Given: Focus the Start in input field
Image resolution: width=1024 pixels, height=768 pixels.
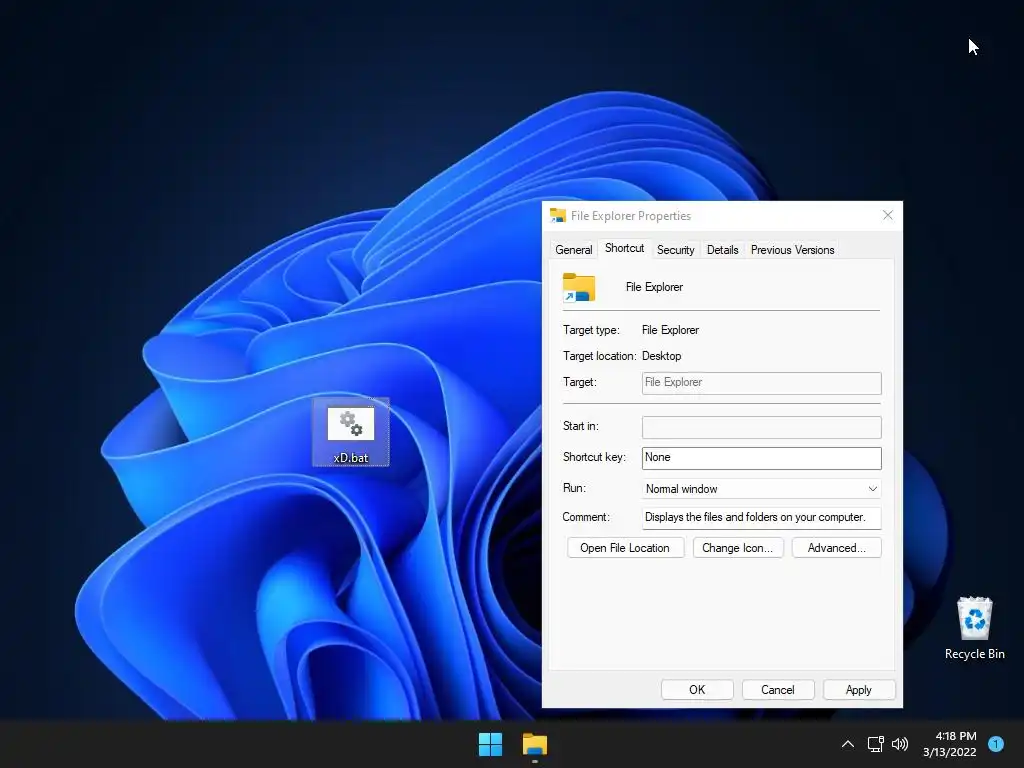Looking at the screenshot, I should [x=761, y=427].
